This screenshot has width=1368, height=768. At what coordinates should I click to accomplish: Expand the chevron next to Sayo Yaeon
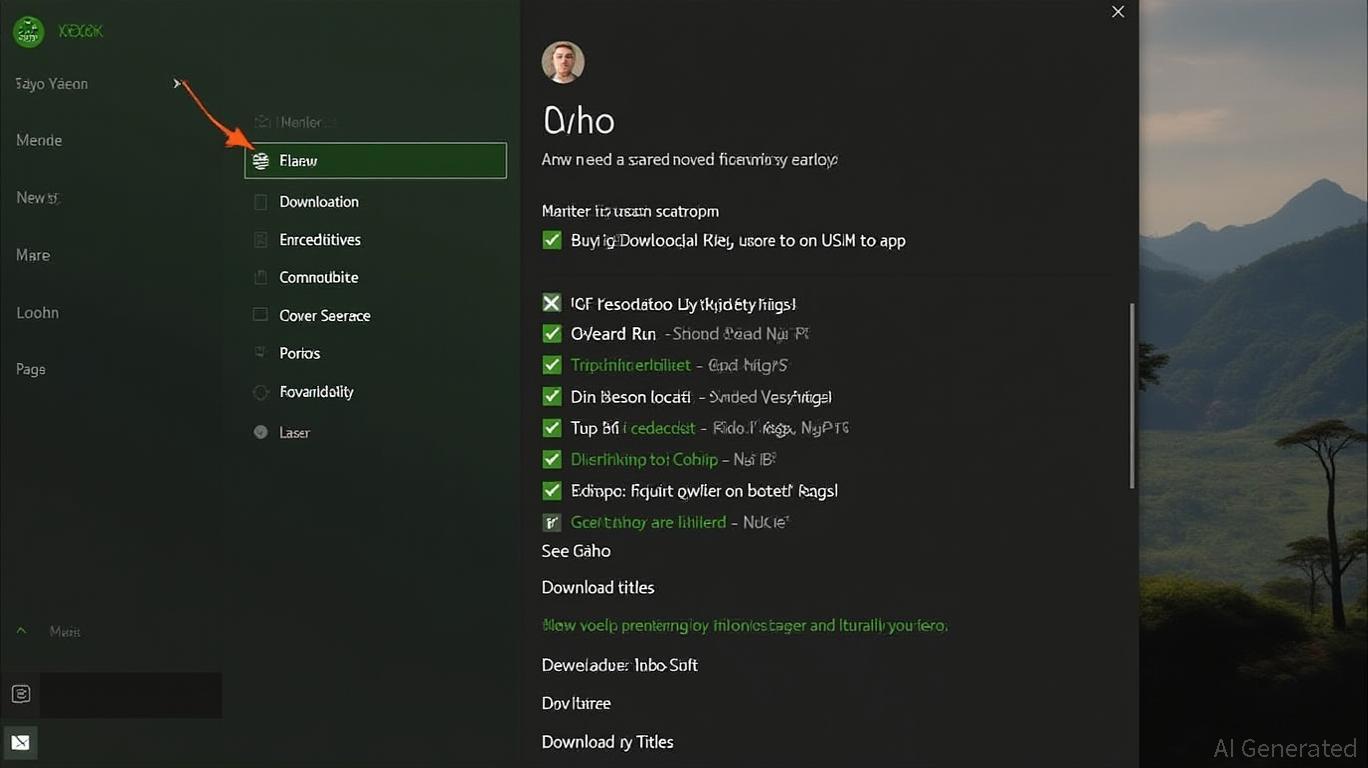point(178,84)
